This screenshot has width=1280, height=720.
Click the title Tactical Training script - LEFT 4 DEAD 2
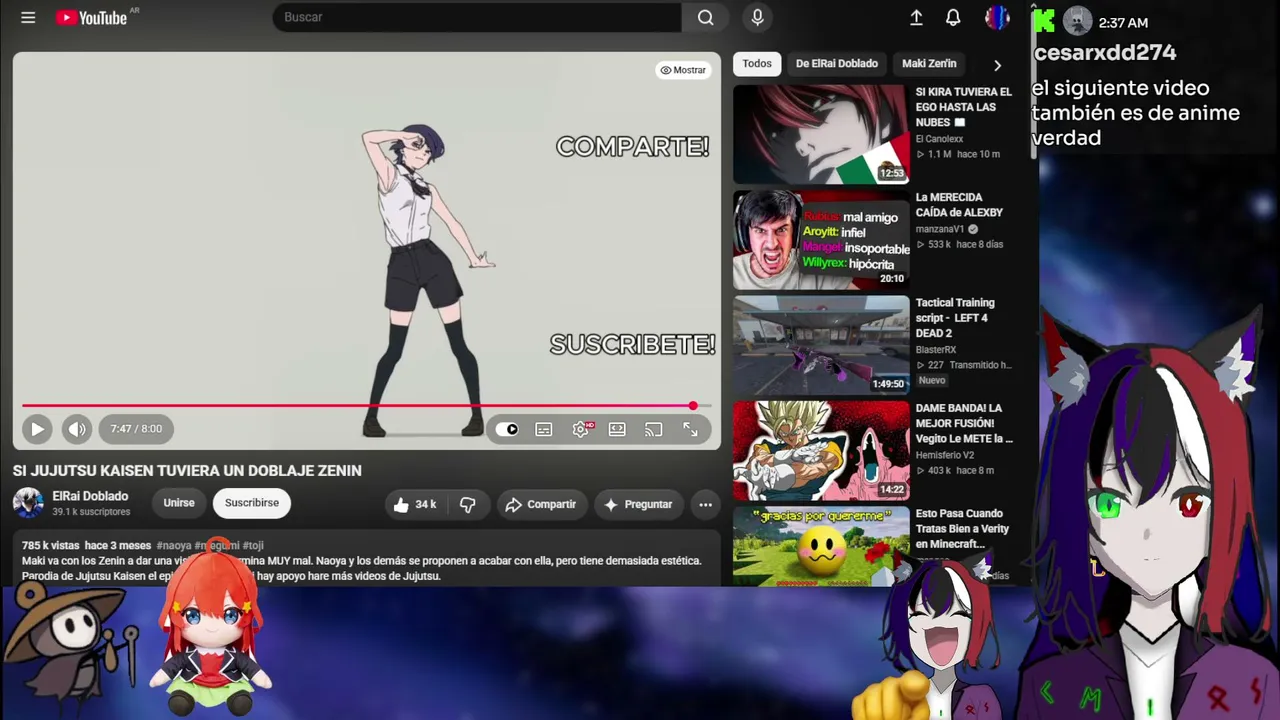pyautogui.click(x=955, y=318)
